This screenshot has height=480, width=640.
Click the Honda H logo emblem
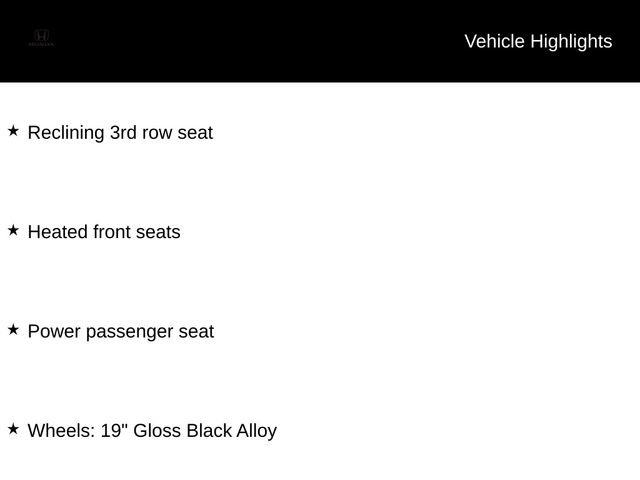(x=41, y=36)
